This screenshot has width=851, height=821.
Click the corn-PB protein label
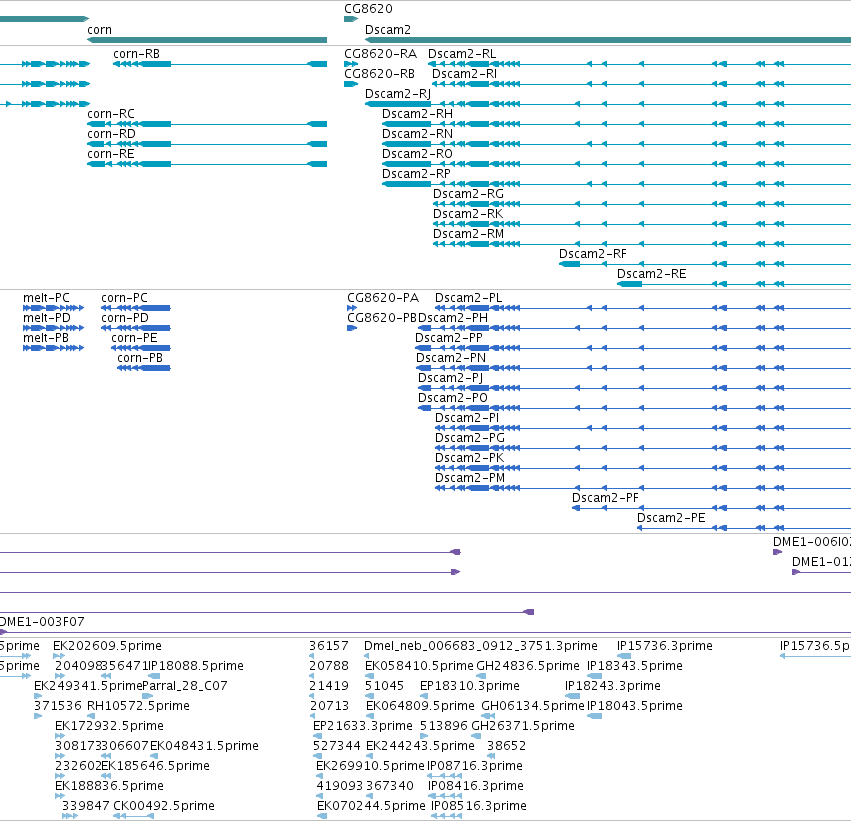(139, 358)
